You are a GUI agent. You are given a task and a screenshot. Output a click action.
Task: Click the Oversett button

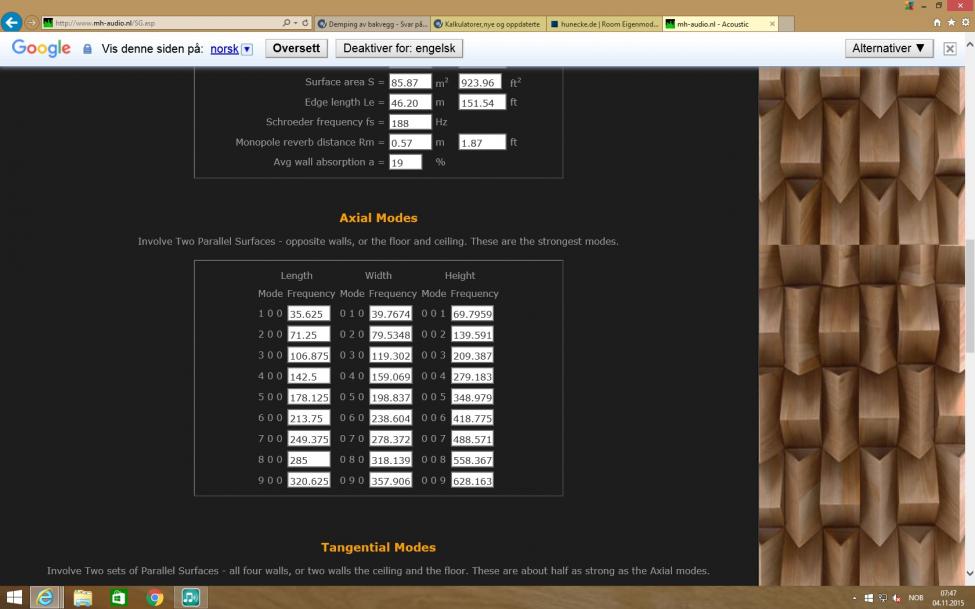coord(297,49)
